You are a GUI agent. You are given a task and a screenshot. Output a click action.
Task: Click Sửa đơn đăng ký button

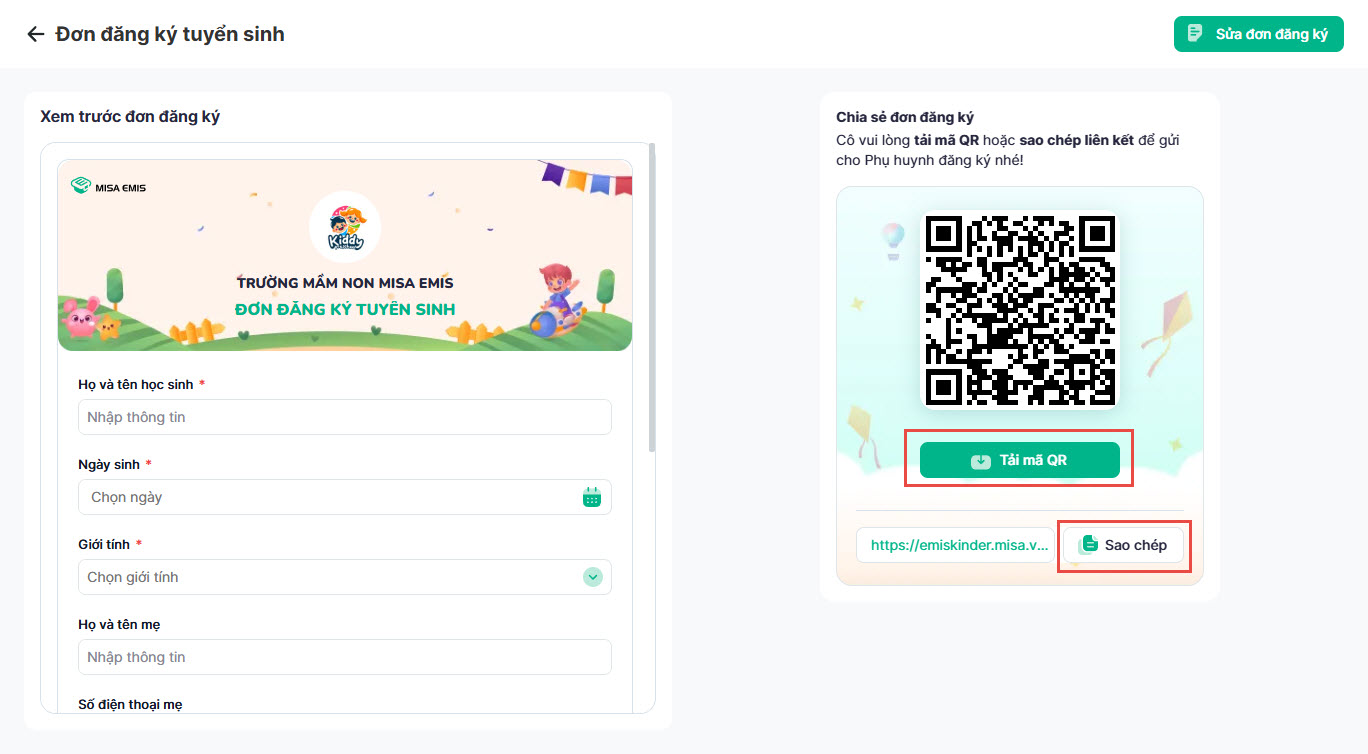click(x=1259, y=34)
